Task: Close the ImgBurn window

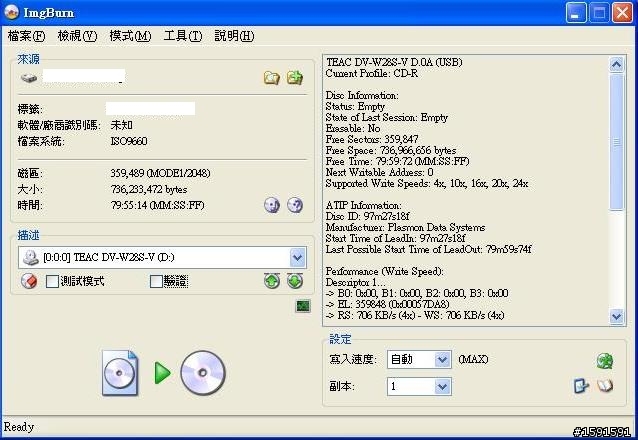Action: click(623, 13)
